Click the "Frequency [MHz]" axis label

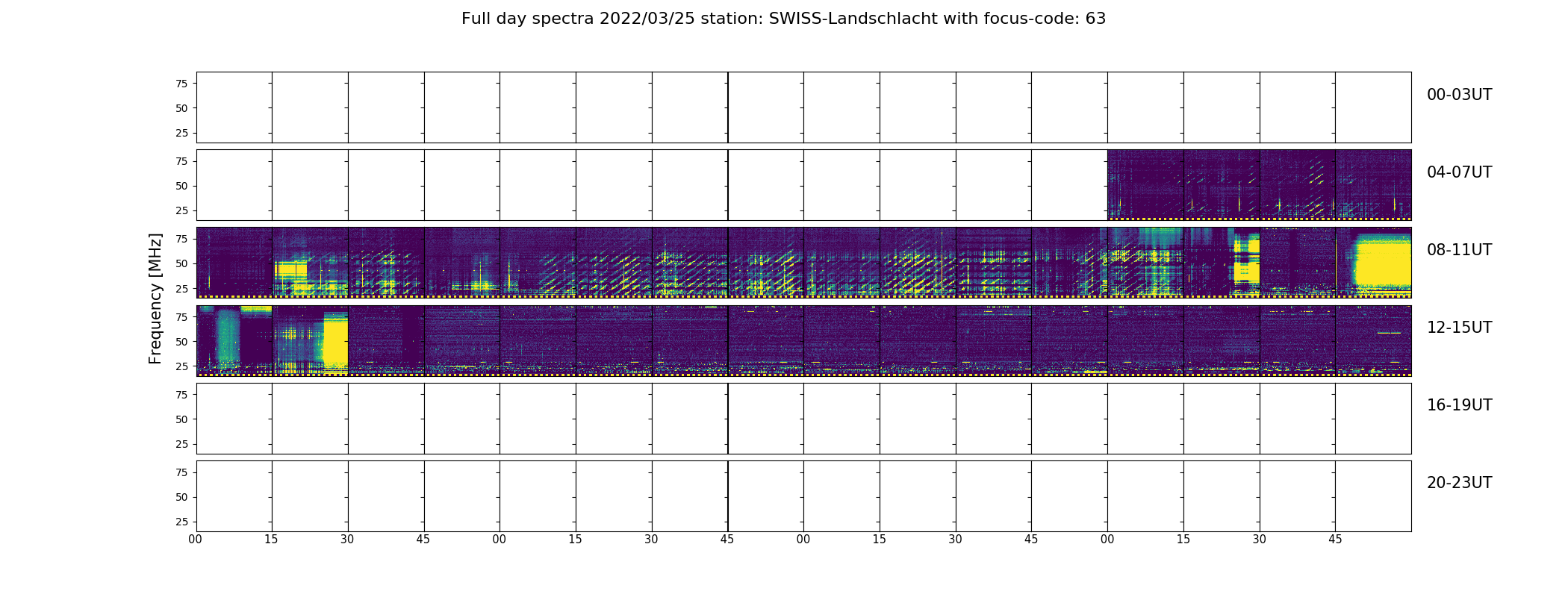[x=155, y=298]
